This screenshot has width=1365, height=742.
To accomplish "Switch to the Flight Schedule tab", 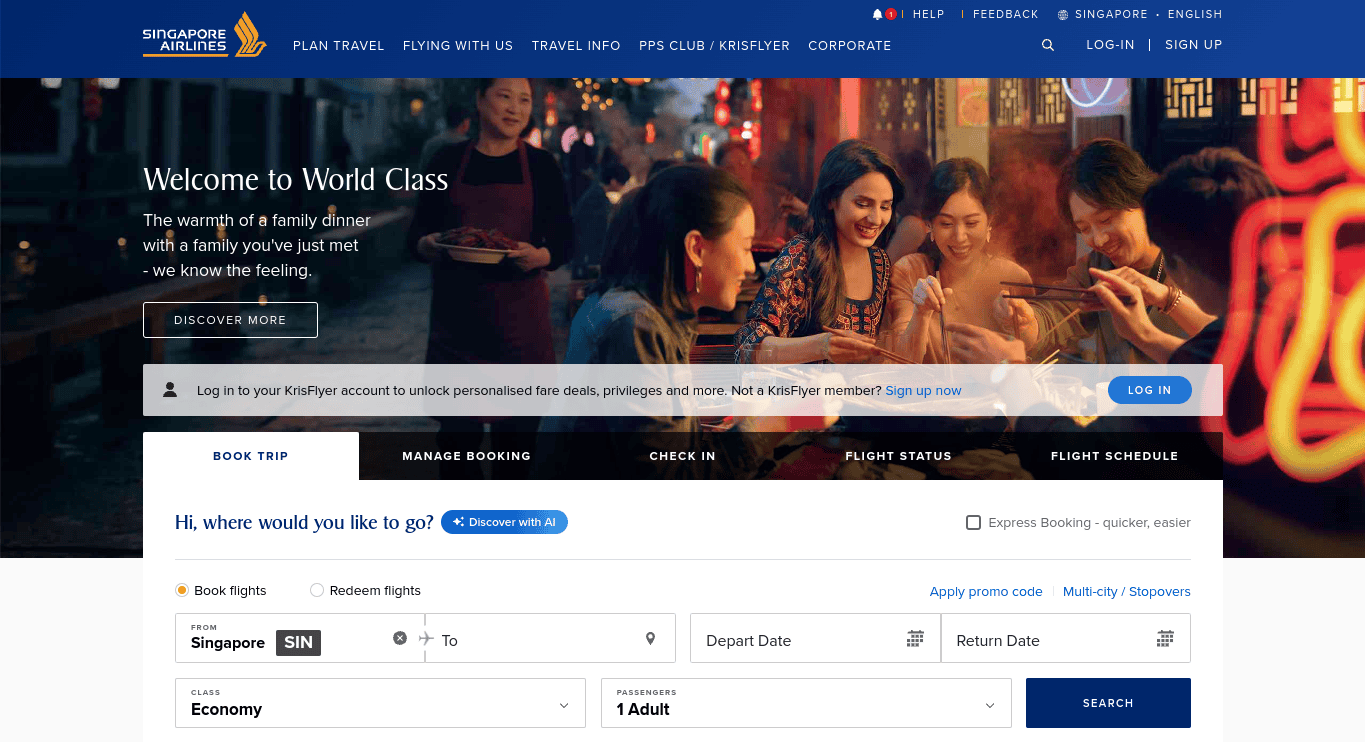I will 1115,456.
